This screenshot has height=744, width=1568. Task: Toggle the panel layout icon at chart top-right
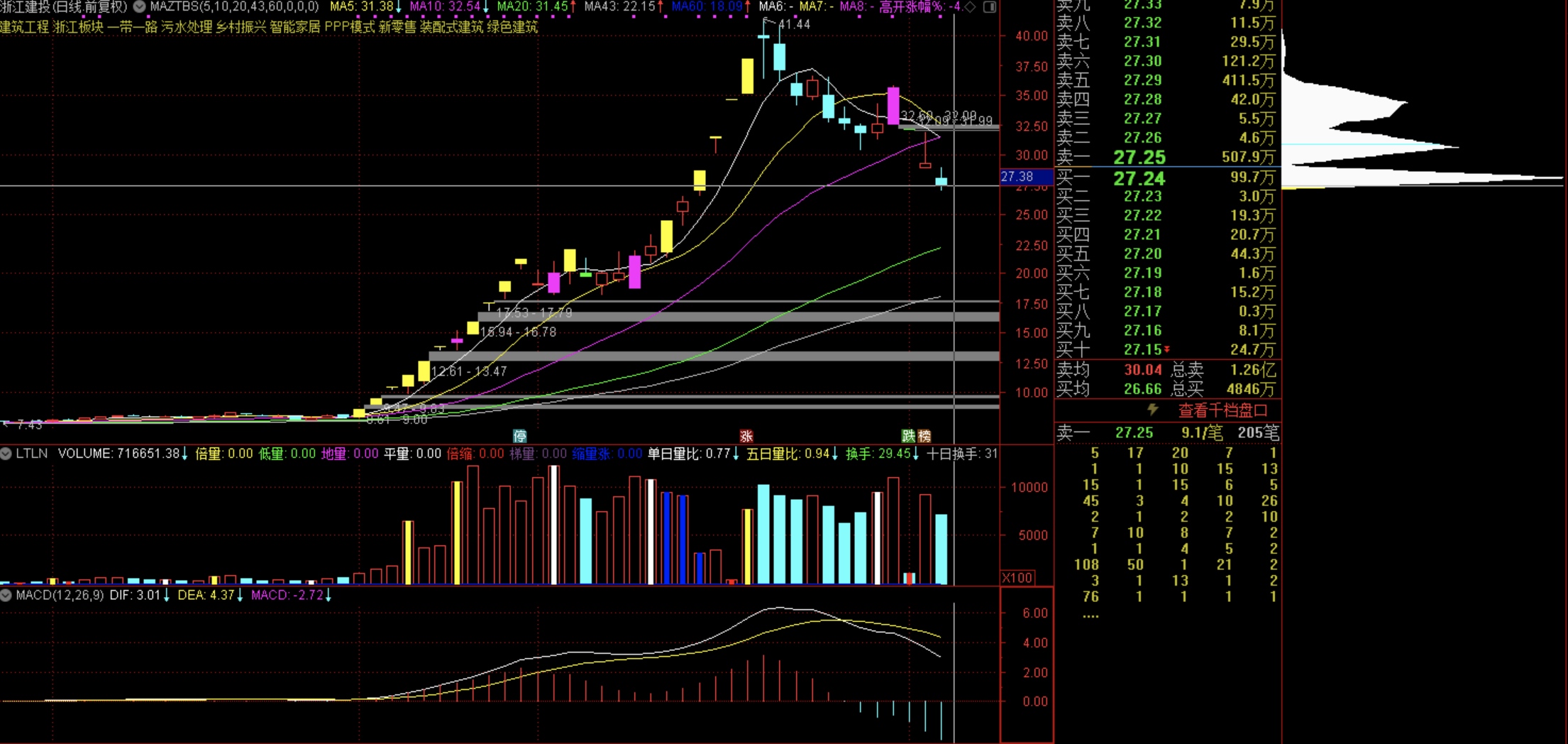(990, 7)
